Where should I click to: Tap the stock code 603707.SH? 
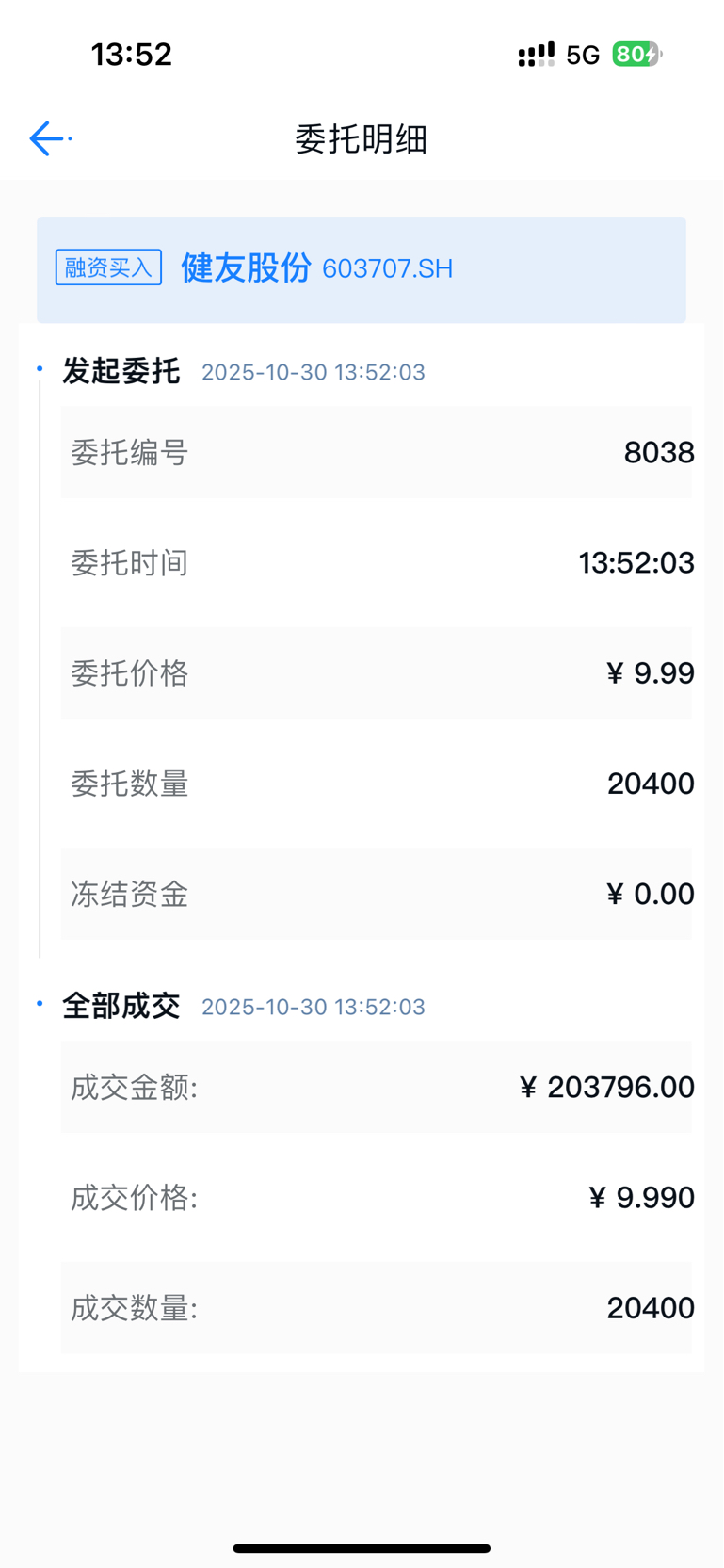coord(387,269)
